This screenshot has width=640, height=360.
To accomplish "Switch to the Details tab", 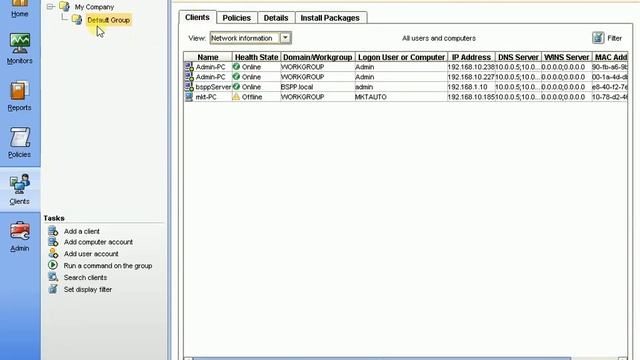I will pyautogui.click(x=276, y=18).
